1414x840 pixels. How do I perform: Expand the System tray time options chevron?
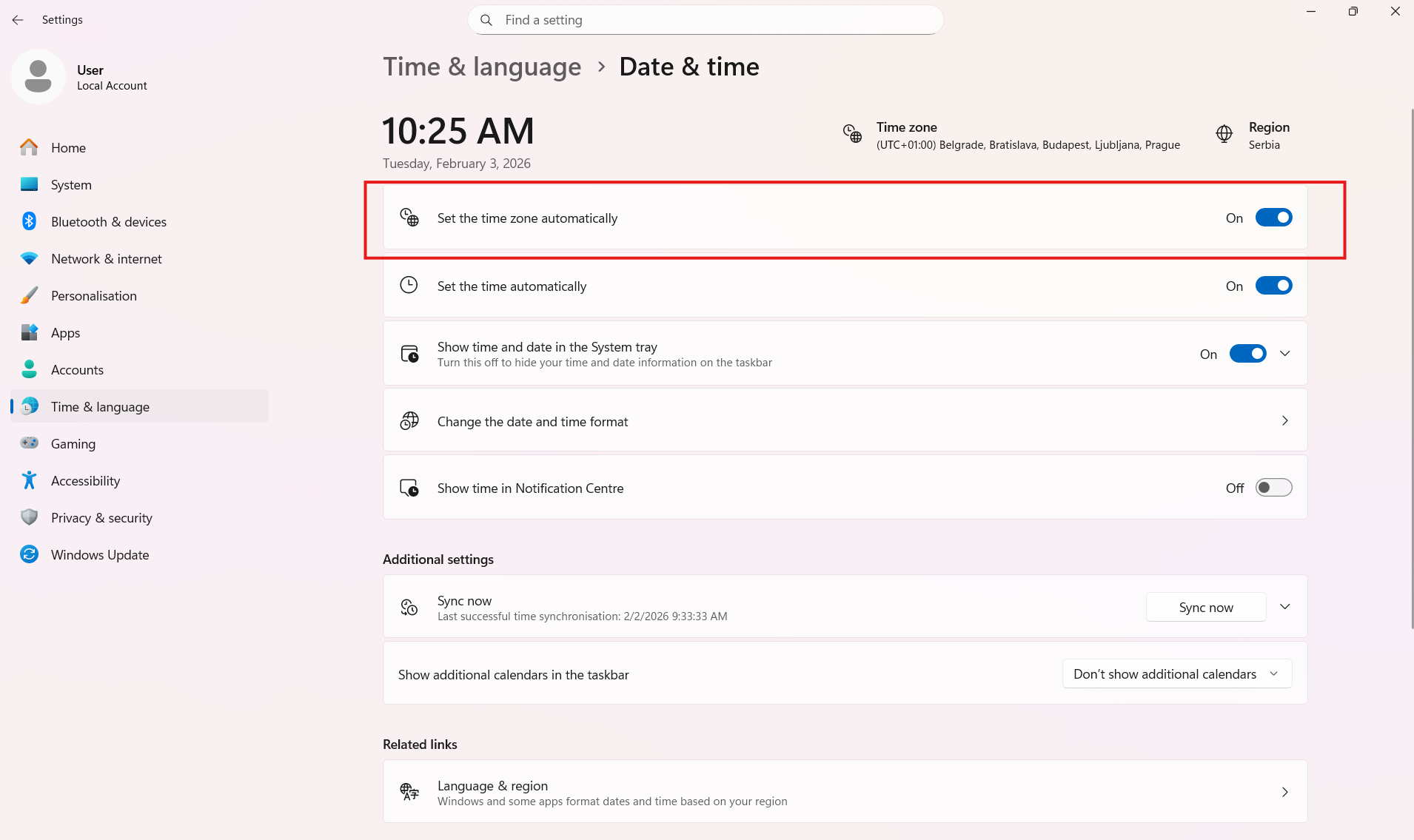tap(1285, 354)
